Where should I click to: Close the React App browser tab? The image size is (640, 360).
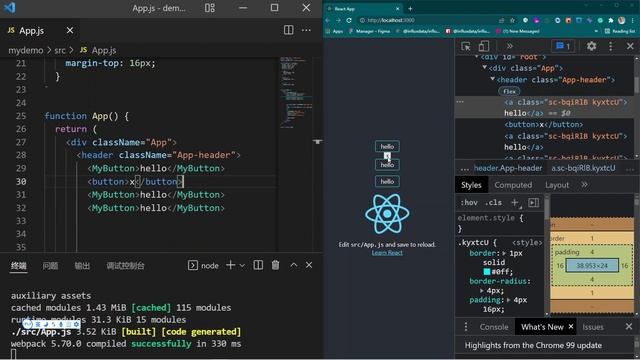[x=398, y=9]
